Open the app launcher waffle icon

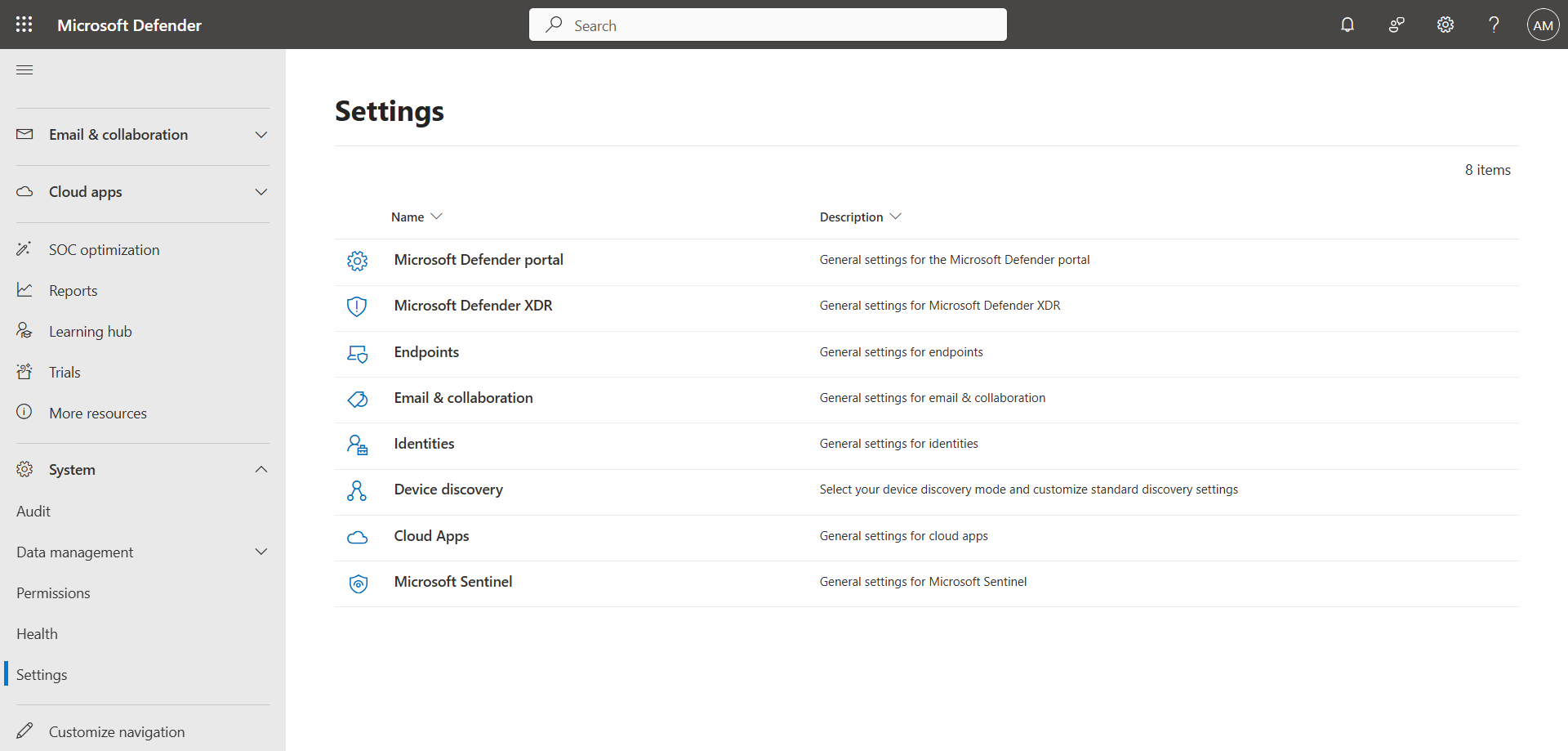pos(24,25)
